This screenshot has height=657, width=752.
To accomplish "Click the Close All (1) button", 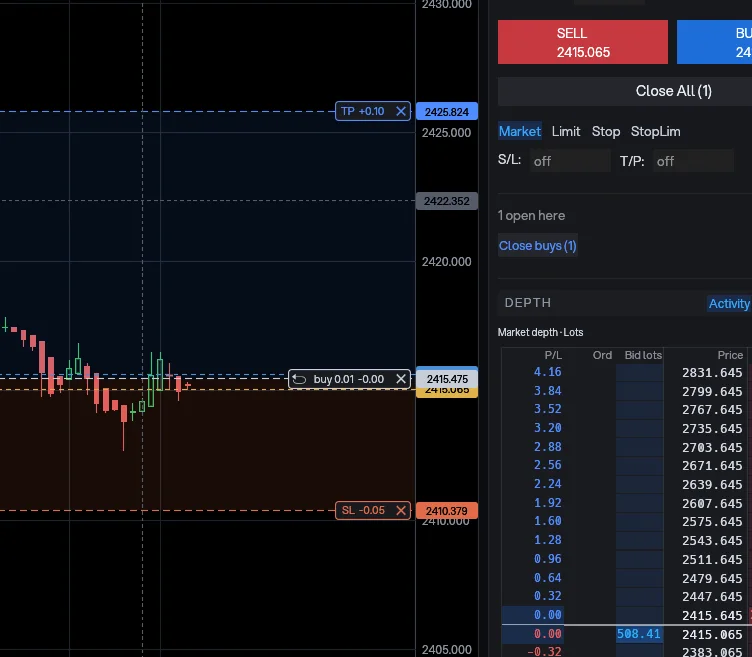I will click(x=673, y=91).
